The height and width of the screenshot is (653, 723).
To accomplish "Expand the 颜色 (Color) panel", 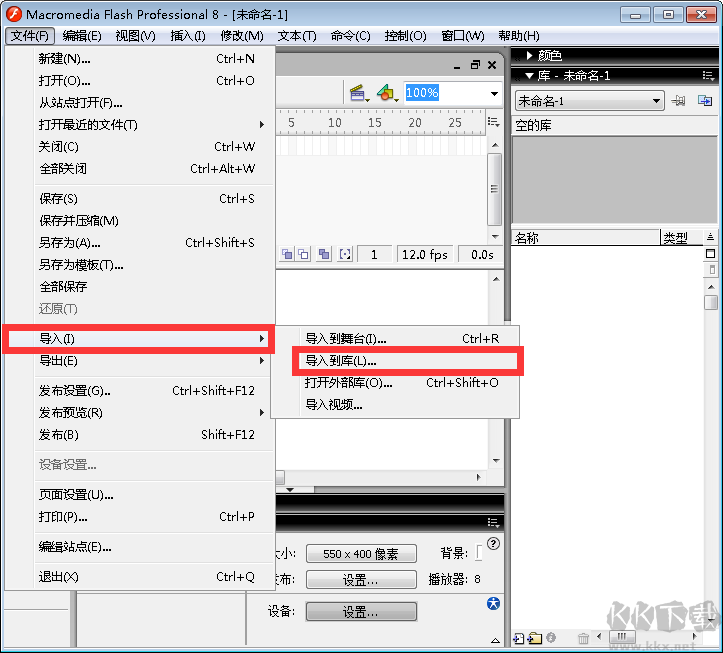I will [530, 56].
